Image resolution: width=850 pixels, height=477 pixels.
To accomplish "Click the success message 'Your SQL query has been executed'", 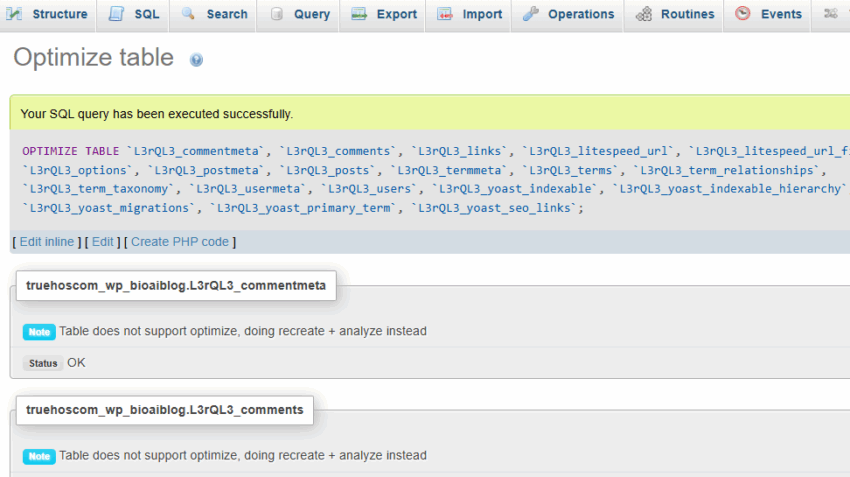I will pyautogui.click(x=157, y=114).
